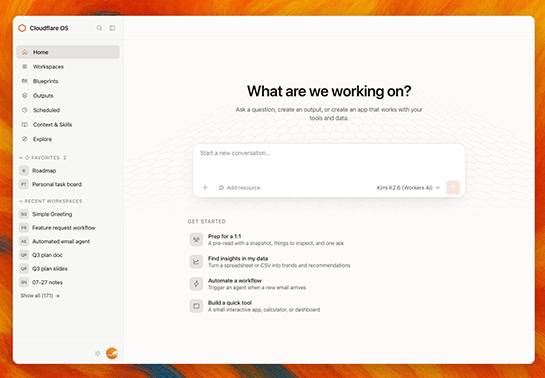Click the plus icon in the prompt box
The width and height of the screenshot is (545, 378).
click(x=205, y=188)
